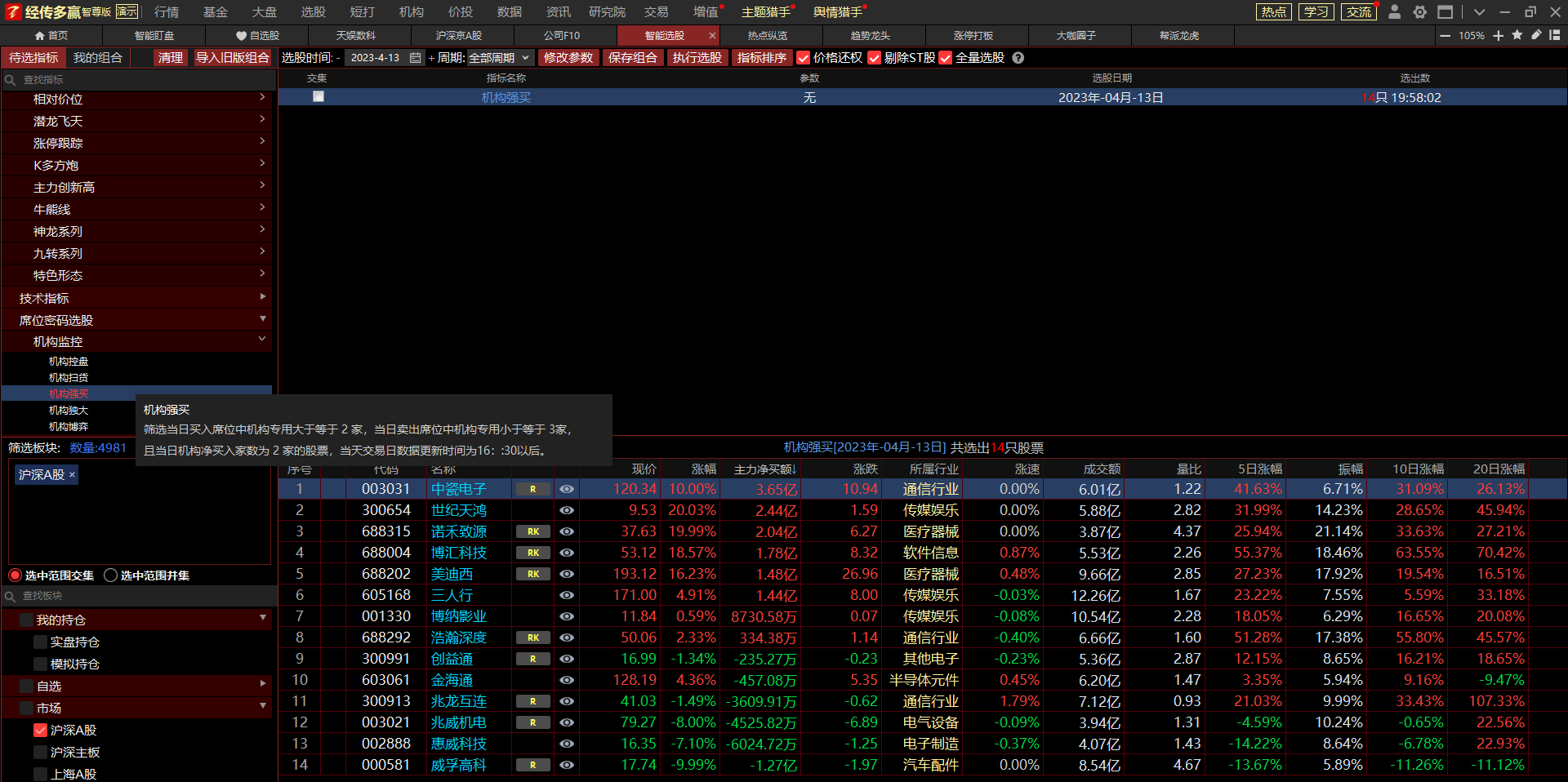Screen dimensions: 1568x782
Task: Click the 清理 button
Action: [x=171, y=58]
